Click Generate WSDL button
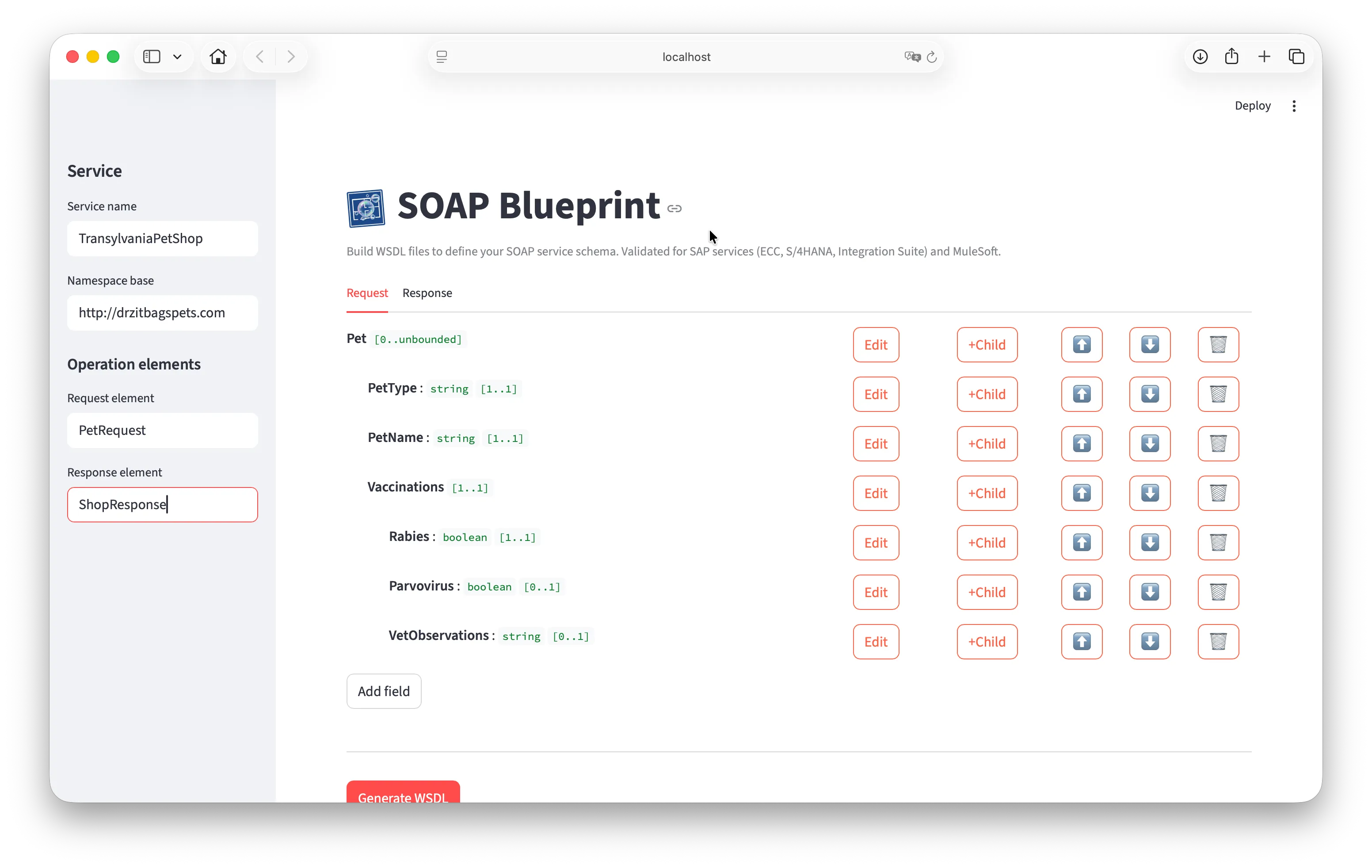 [403, 792]
